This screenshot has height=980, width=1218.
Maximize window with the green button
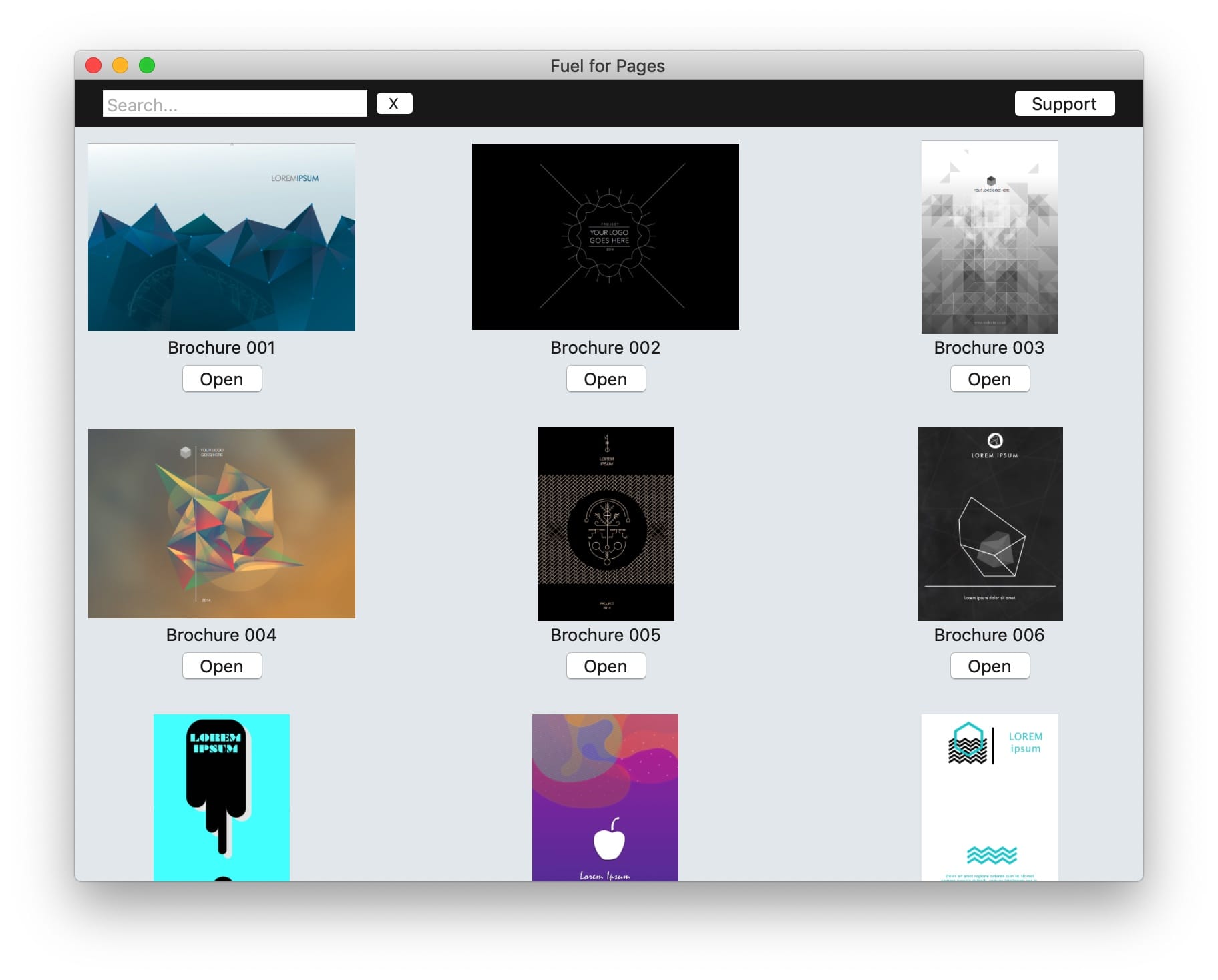(x=147, y=65)
